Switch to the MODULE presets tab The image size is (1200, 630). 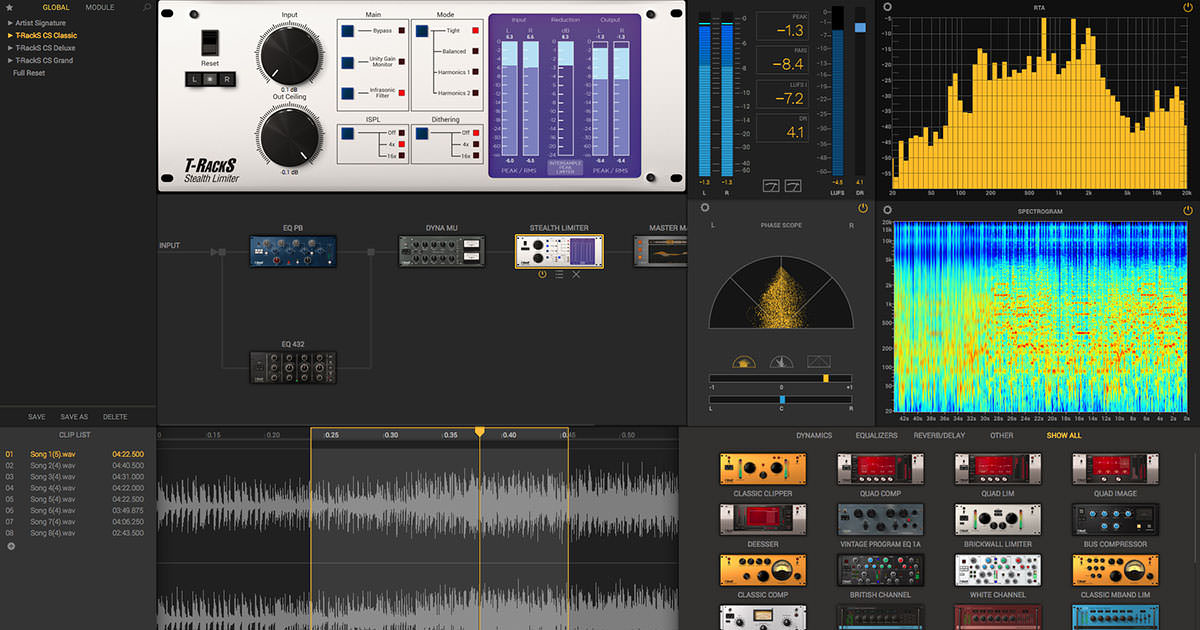[x=100, y=7]
